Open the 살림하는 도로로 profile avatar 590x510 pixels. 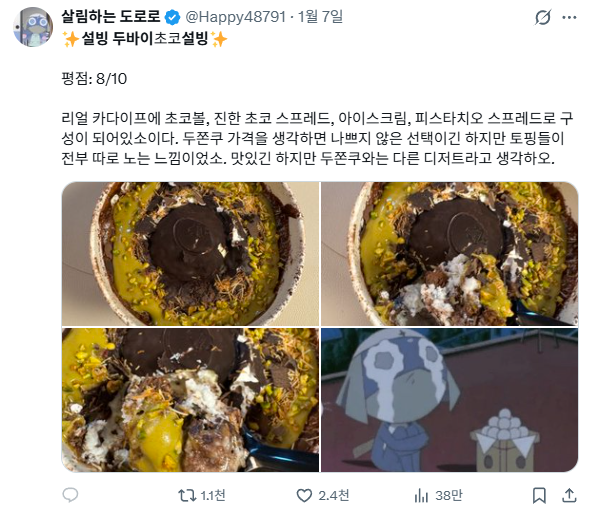[x=33, y=27]
